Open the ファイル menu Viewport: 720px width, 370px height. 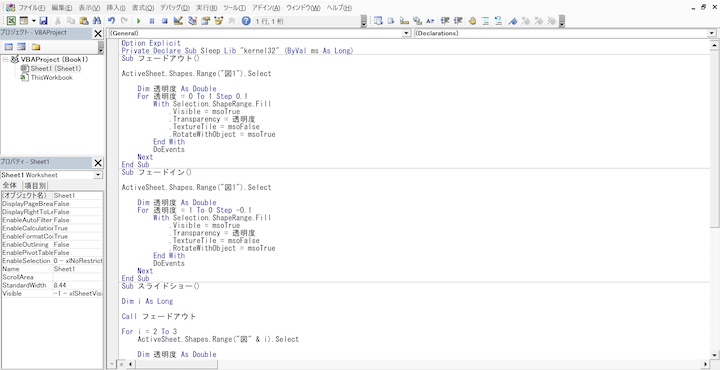click(31, 8)
